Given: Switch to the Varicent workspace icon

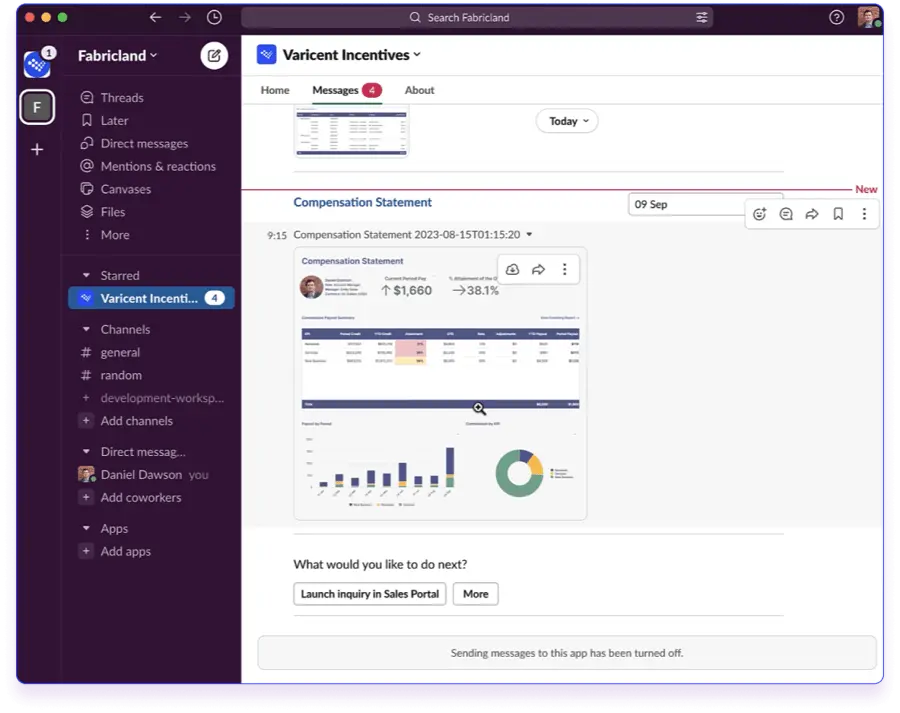Looking at the screenshot, I should click(37, 63).
